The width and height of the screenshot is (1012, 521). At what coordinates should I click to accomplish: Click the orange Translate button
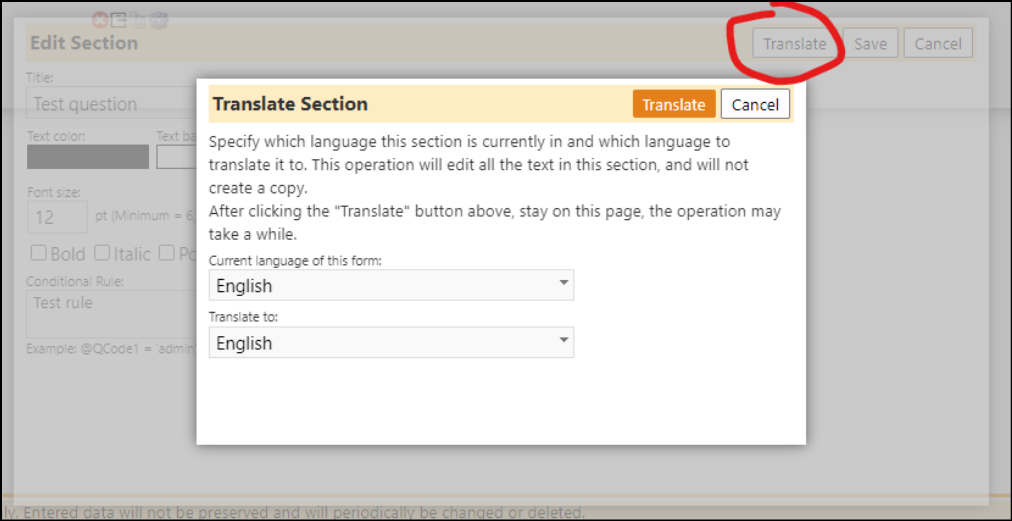(674, 105)
